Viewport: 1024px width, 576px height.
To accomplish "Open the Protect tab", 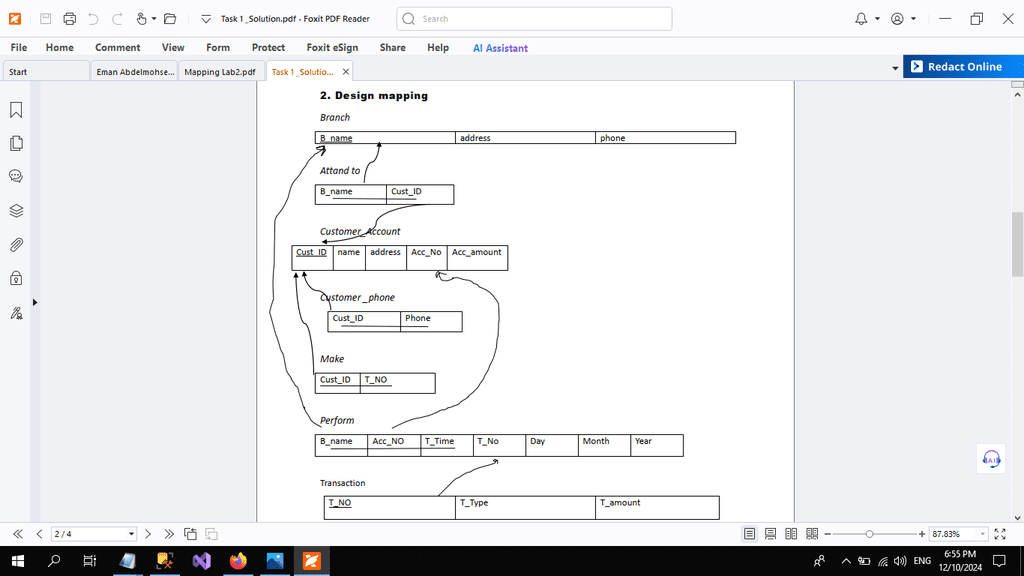I will click(268, 48).
